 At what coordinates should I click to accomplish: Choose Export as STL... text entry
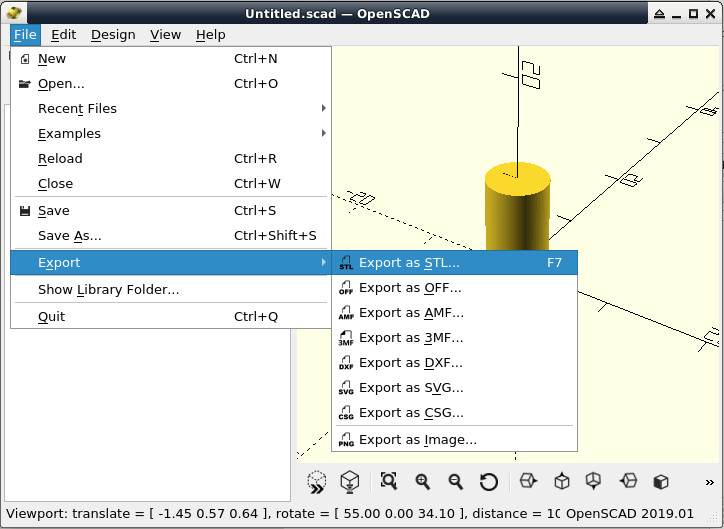pyautogui.click(x=409, y=263)
